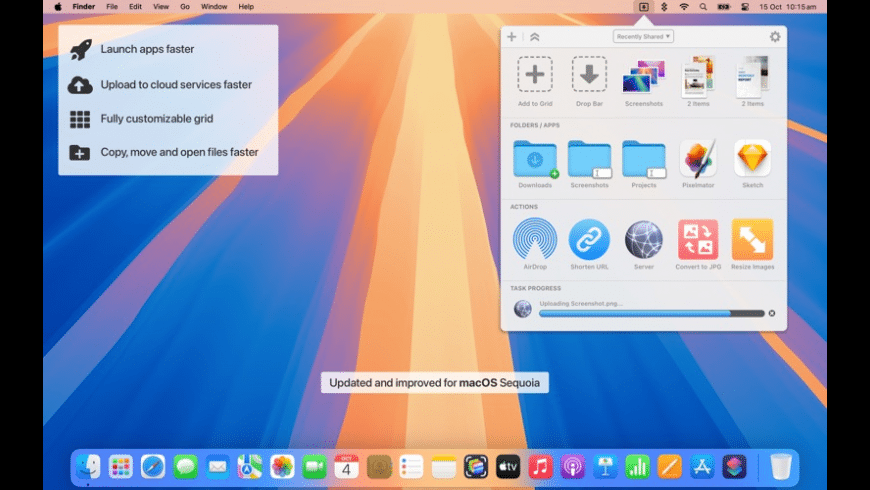
Task: Open Maps from the Dock
Action: pos(250,466)
